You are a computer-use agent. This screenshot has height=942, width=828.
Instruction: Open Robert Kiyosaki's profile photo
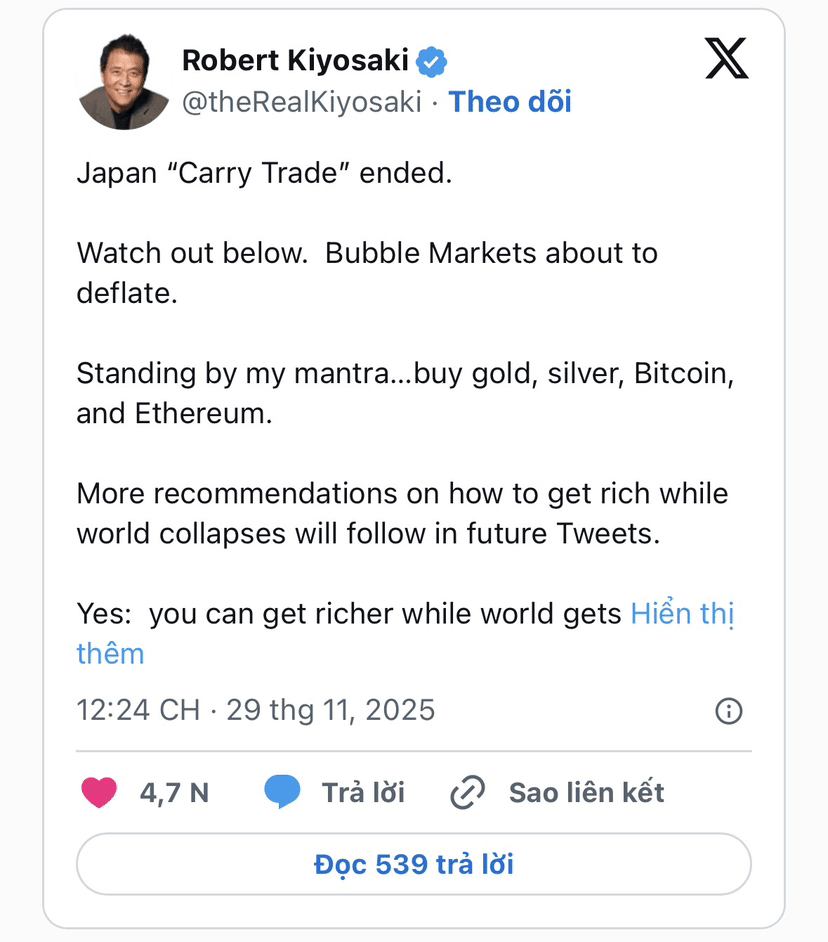tap(124, 85)
